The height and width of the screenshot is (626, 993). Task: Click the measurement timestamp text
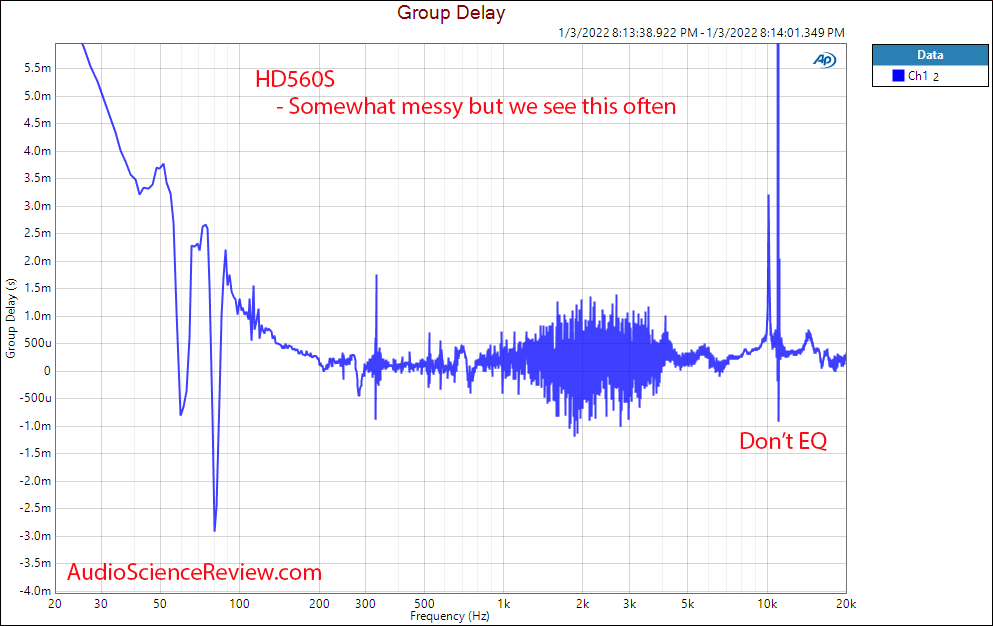701,32
